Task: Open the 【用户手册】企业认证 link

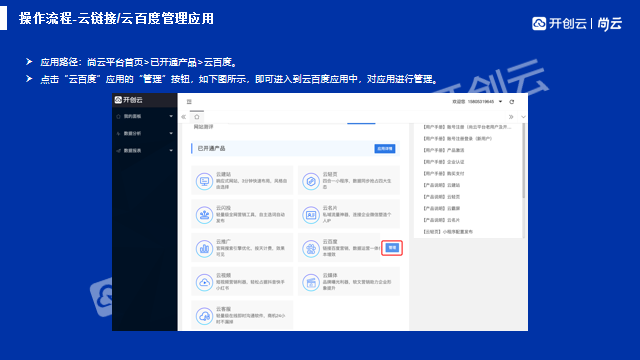Action: [x=444, y=162]
